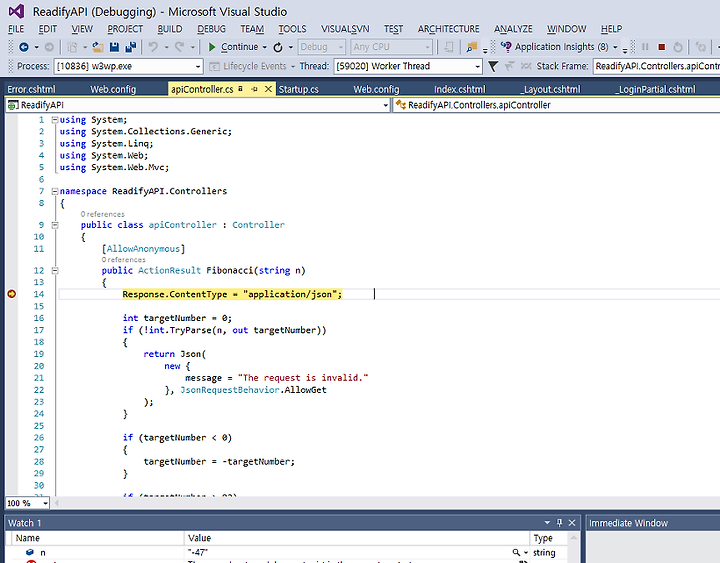
Task: Switch to the _Layout.cshtml tab
Action: (550, 89)
